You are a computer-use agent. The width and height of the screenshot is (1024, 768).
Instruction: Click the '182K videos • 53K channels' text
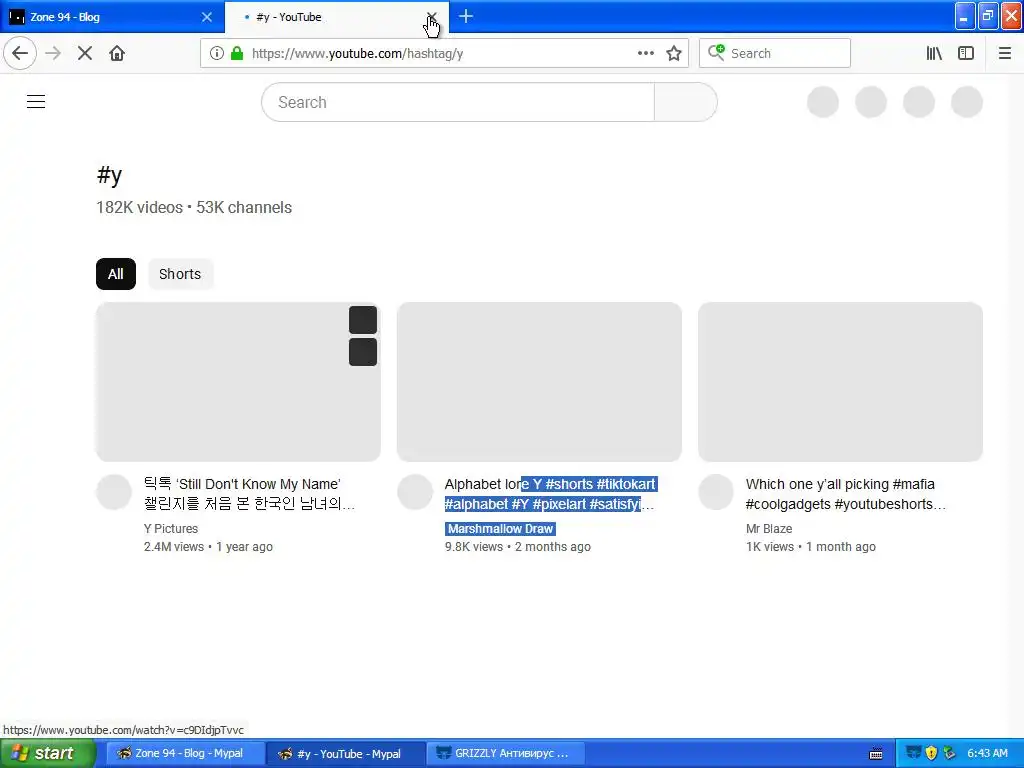click(x=194, y=208)
